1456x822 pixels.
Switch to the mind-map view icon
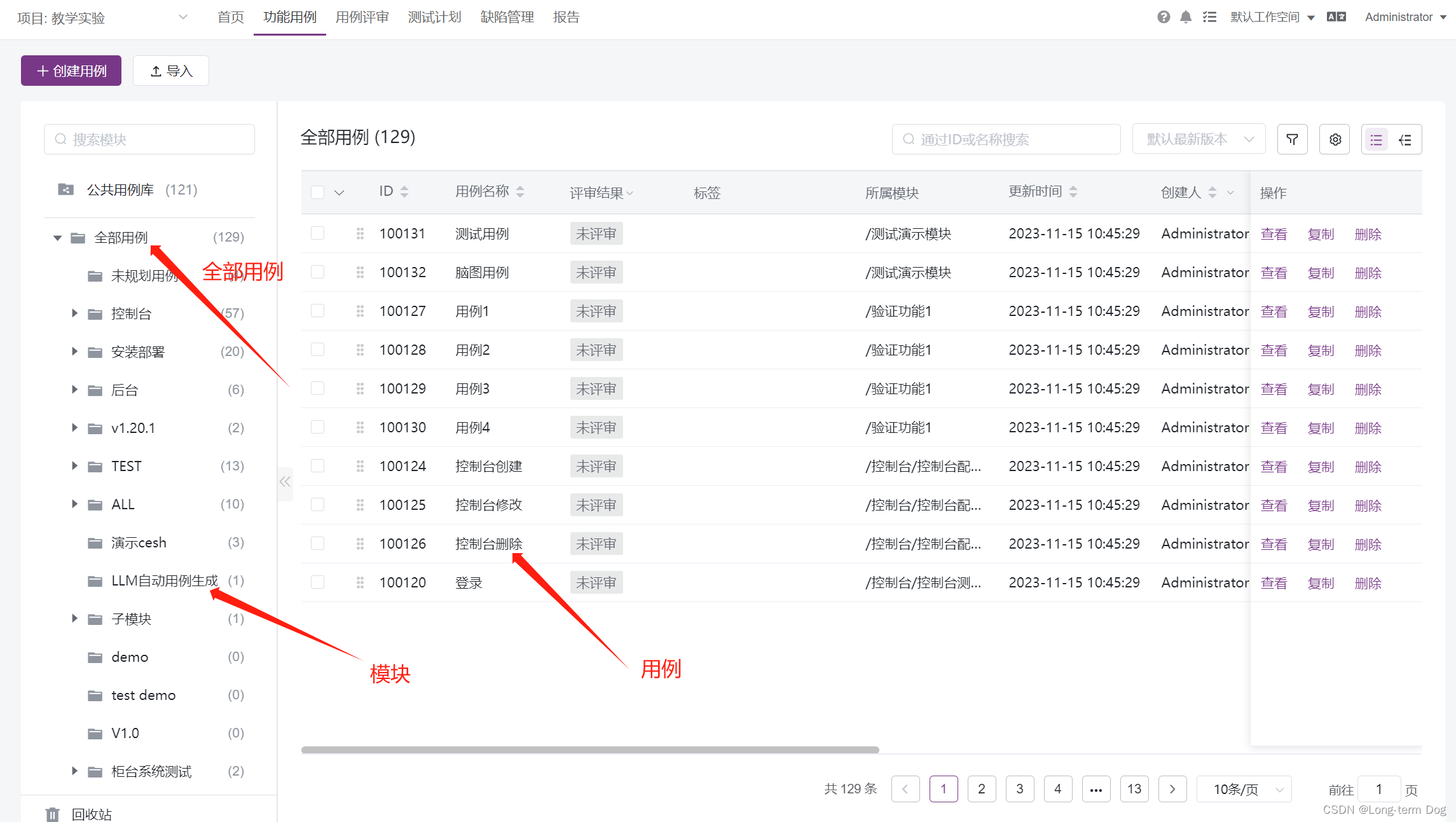point(1406,140)
